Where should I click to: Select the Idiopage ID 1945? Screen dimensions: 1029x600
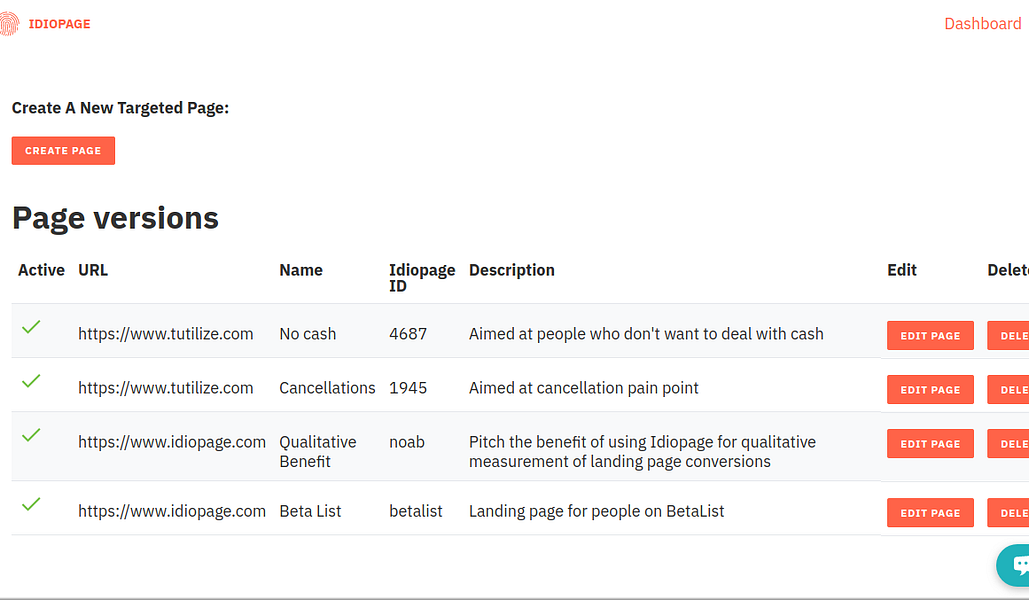pos(408,388)
